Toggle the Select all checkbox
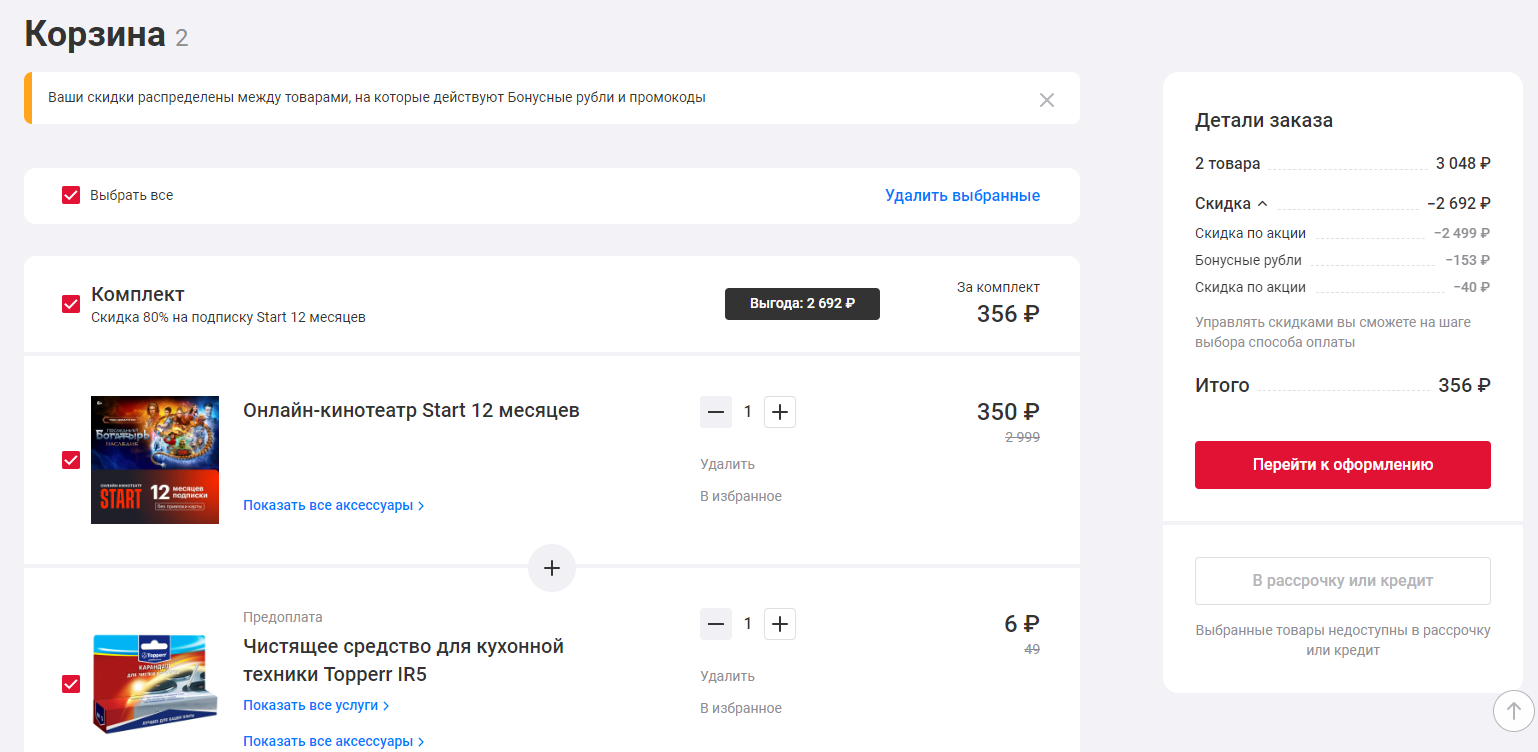 click(x=71, y=195)
